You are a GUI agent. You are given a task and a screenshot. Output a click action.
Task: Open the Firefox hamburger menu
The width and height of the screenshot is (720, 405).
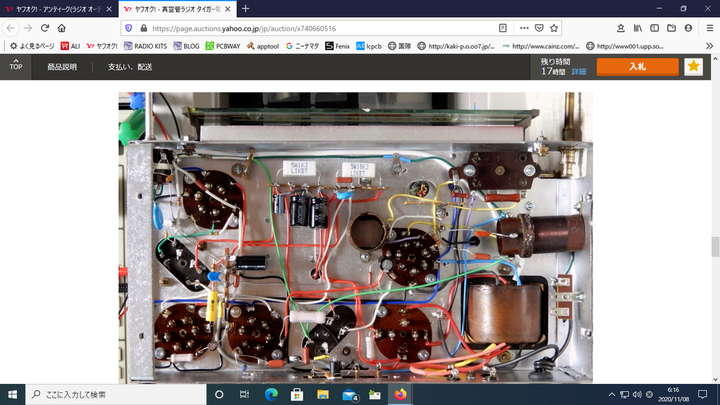[x=708, y=28]
